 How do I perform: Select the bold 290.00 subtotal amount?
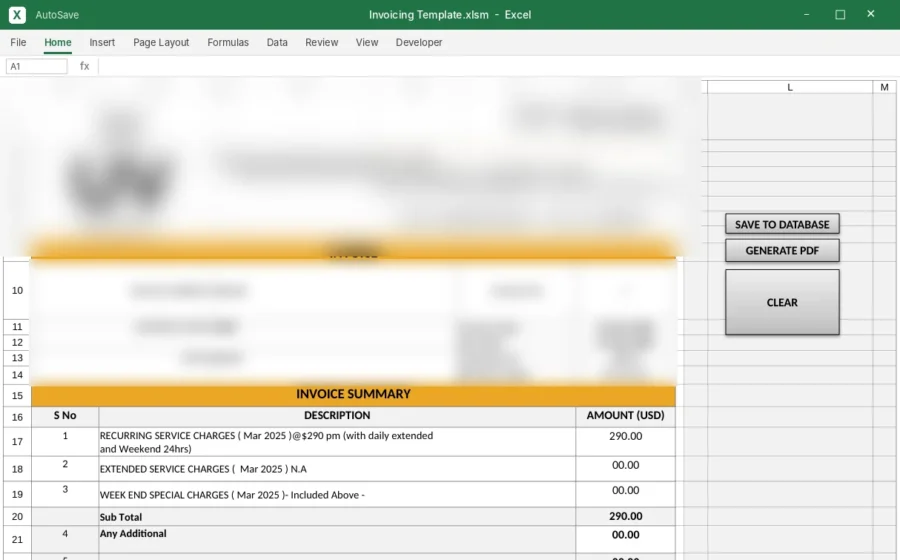pos(626,517)
